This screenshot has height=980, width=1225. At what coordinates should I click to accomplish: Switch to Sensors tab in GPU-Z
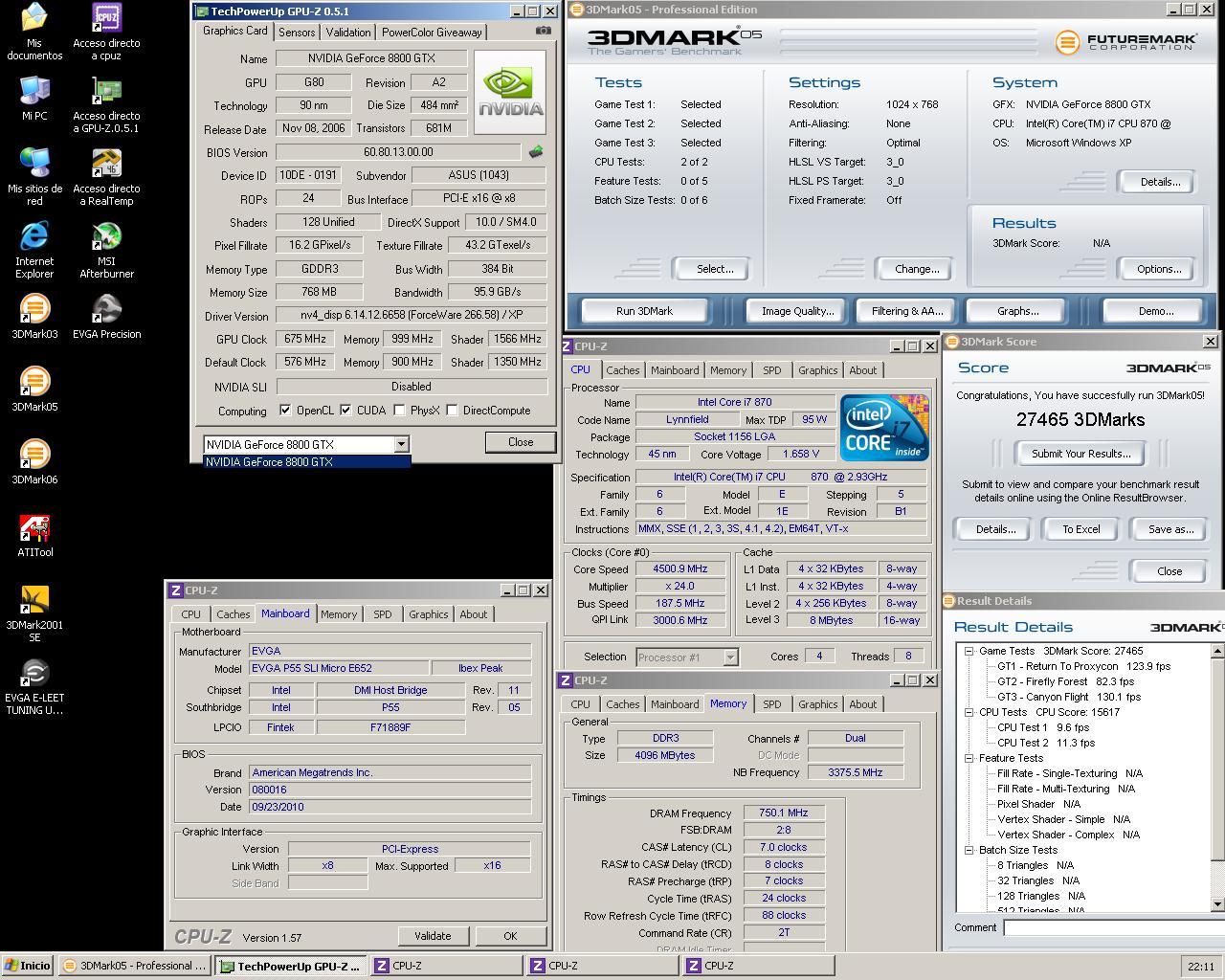297,32
